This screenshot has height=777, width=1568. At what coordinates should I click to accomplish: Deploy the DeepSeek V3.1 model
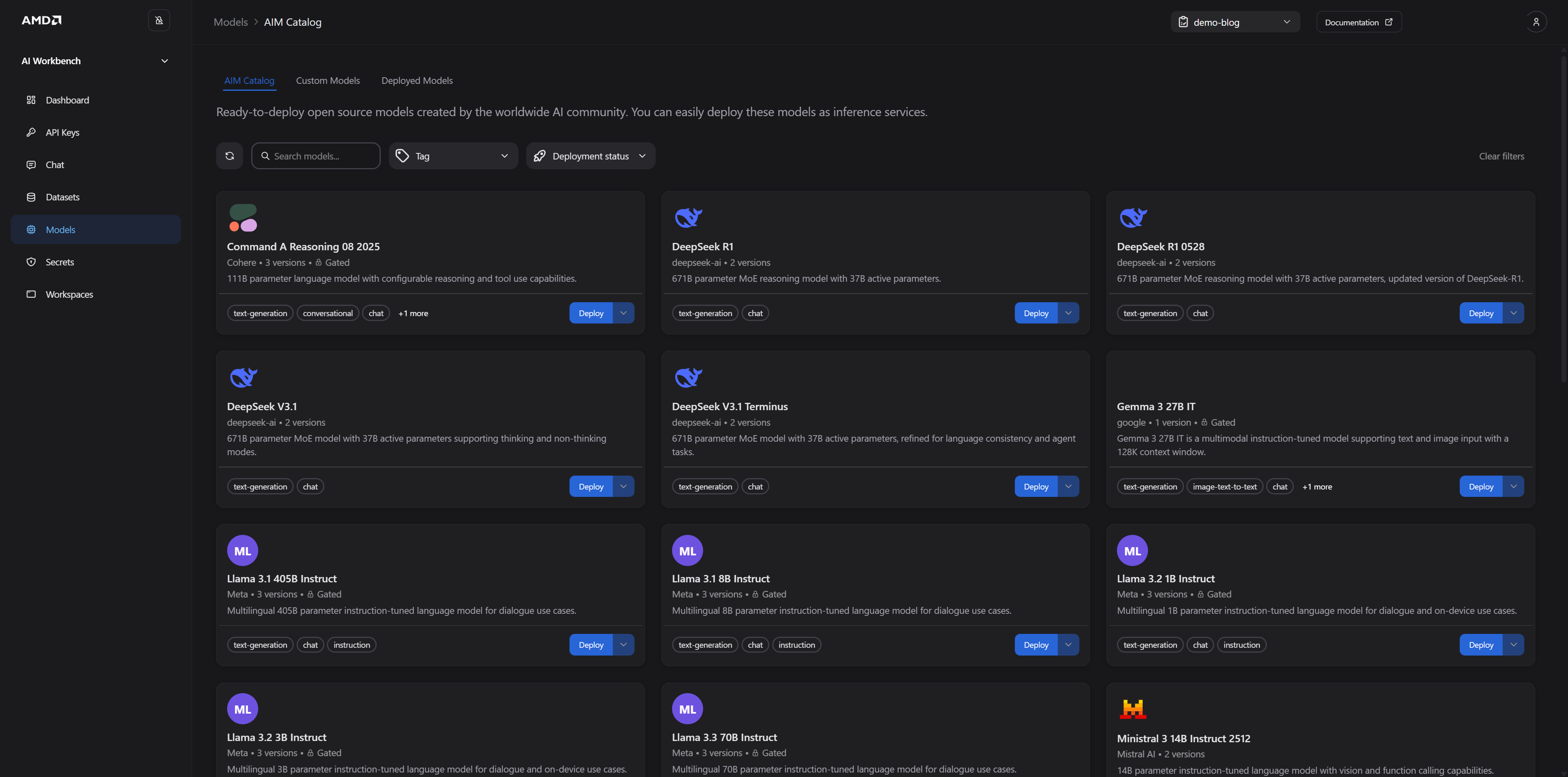(591, 486)
